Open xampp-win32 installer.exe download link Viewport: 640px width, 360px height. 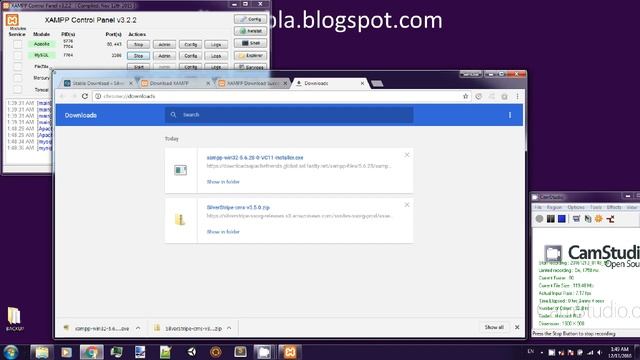coord(255,158)
